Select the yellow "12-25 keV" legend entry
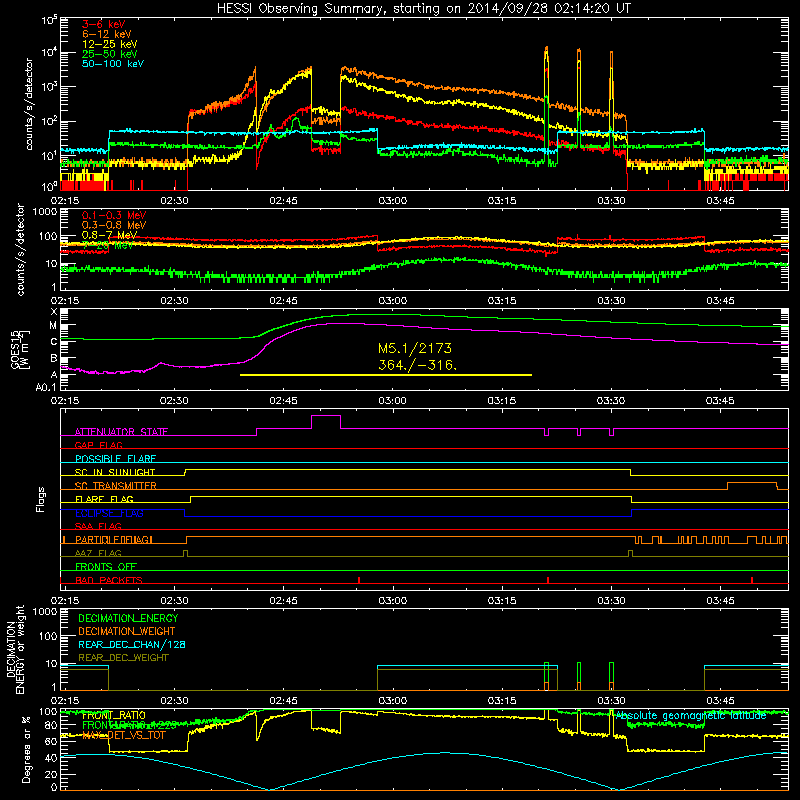800x800 pixels. click(x=109, y=44)
